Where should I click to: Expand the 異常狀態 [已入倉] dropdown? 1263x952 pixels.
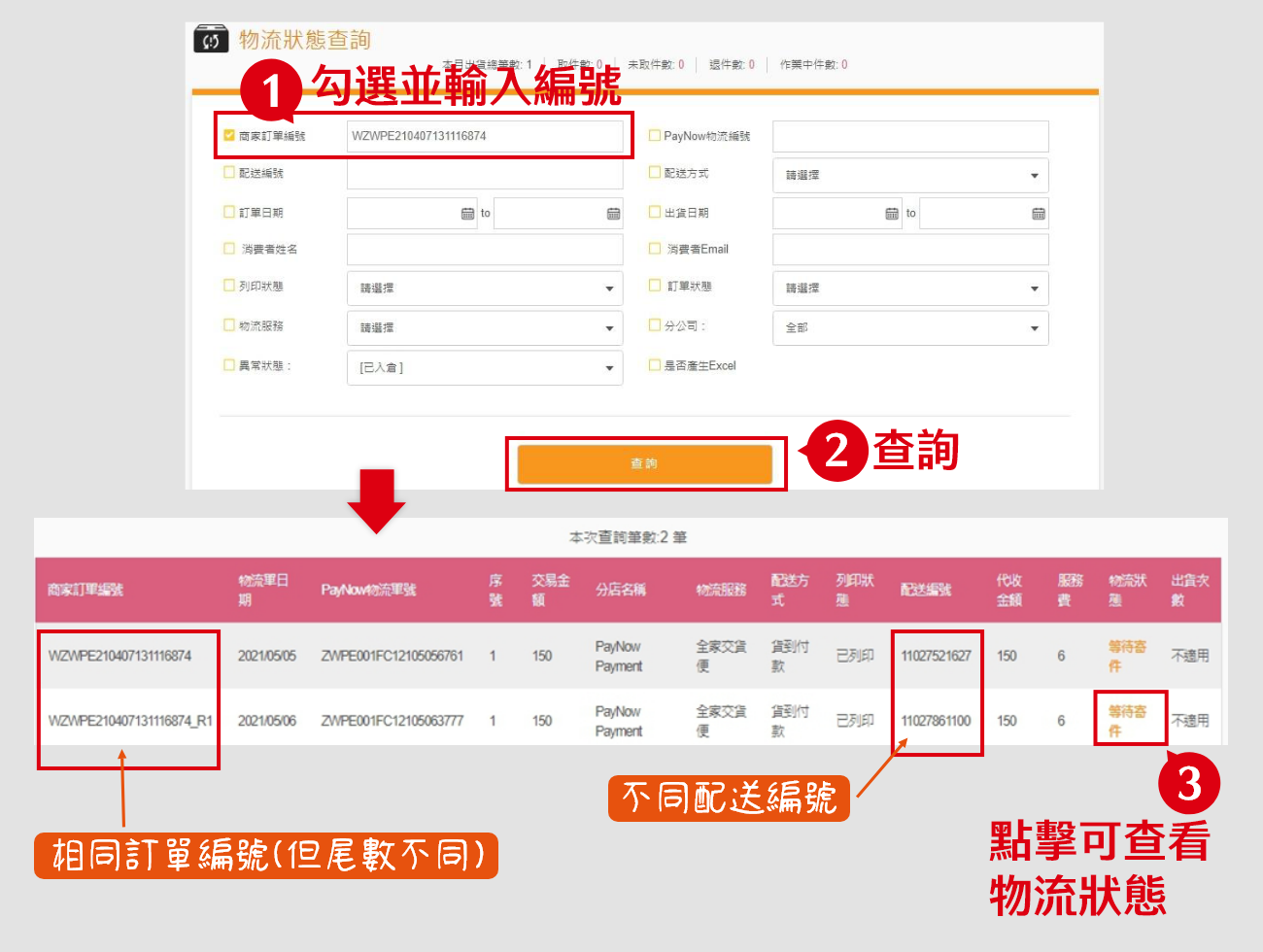[x=485, y=368]
